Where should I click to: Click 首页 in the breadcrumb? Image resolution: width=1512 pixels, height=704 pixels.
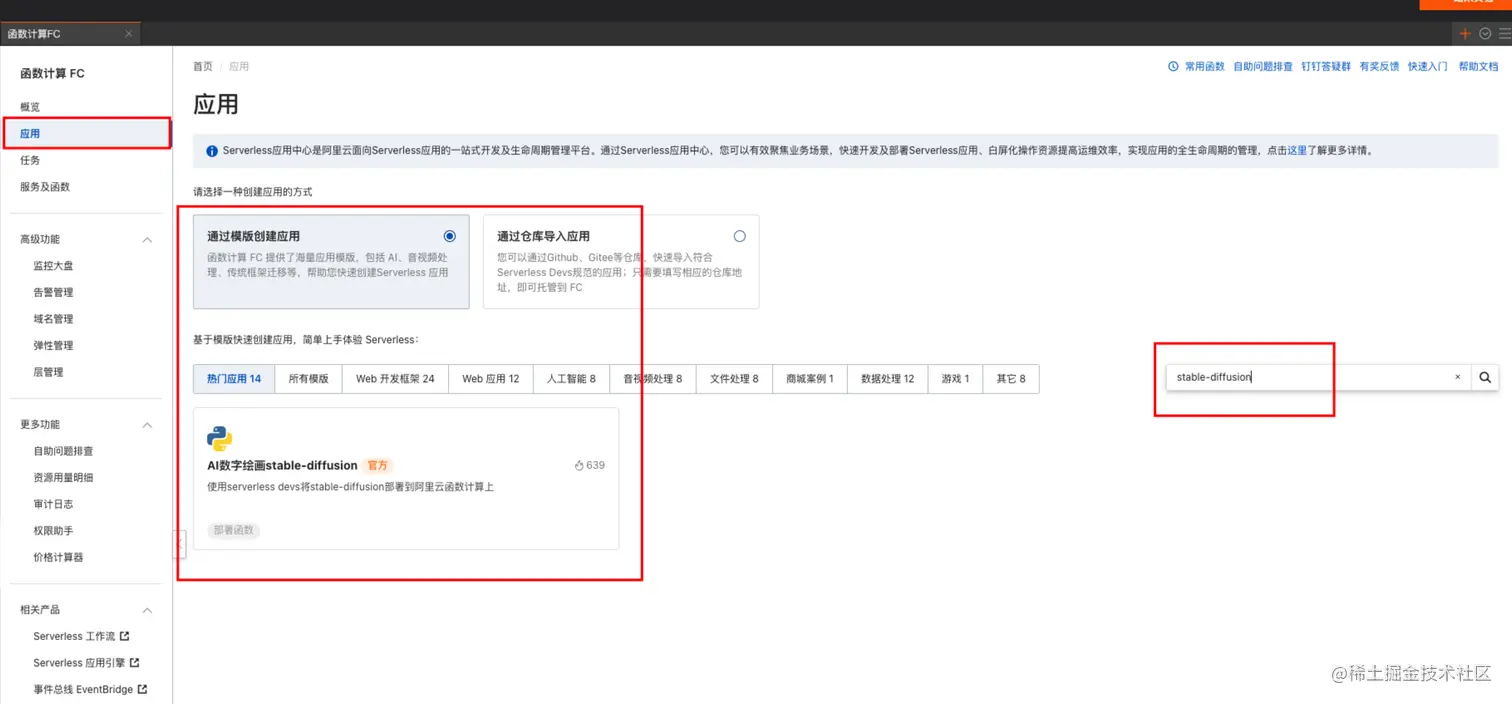point(203,66)
